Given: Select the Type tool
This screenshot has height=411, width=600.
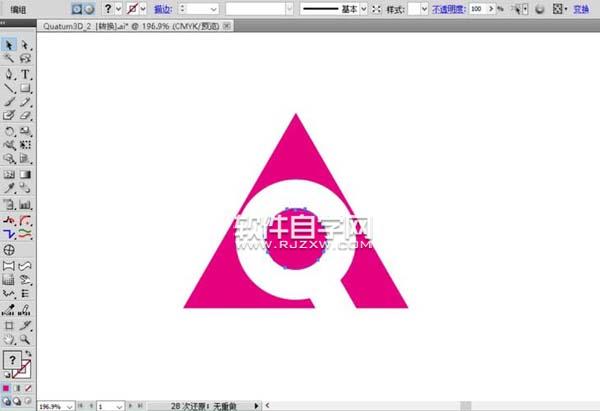Looking at the screenshot, I should [x=25, y=74].
